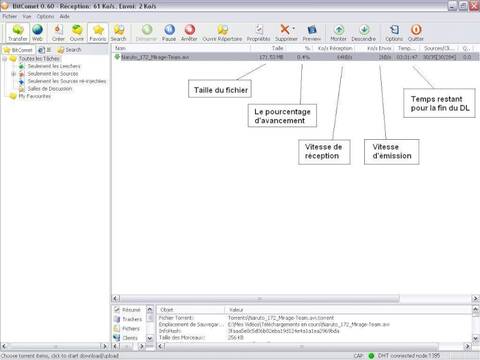Select the Naruto_172 torrent row
The width and height of the screenshot is (480, 360).
[295, 57]
